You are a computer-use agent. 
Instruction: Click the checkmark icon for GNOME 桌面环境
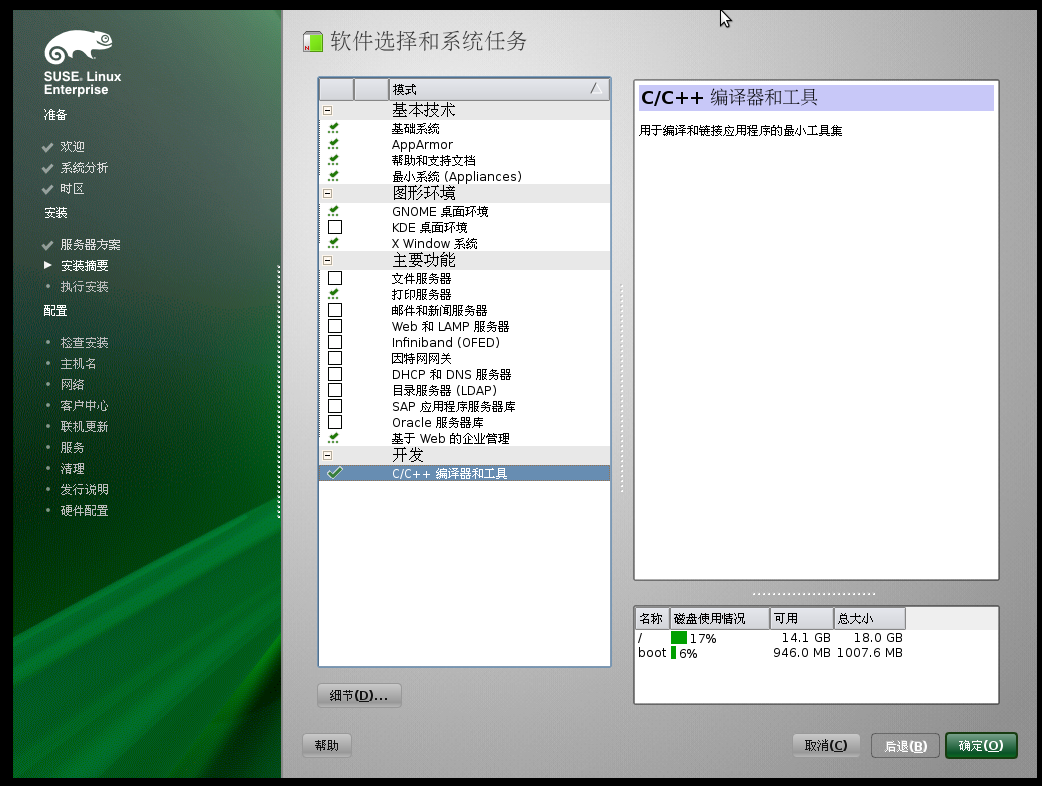(333, 211)
